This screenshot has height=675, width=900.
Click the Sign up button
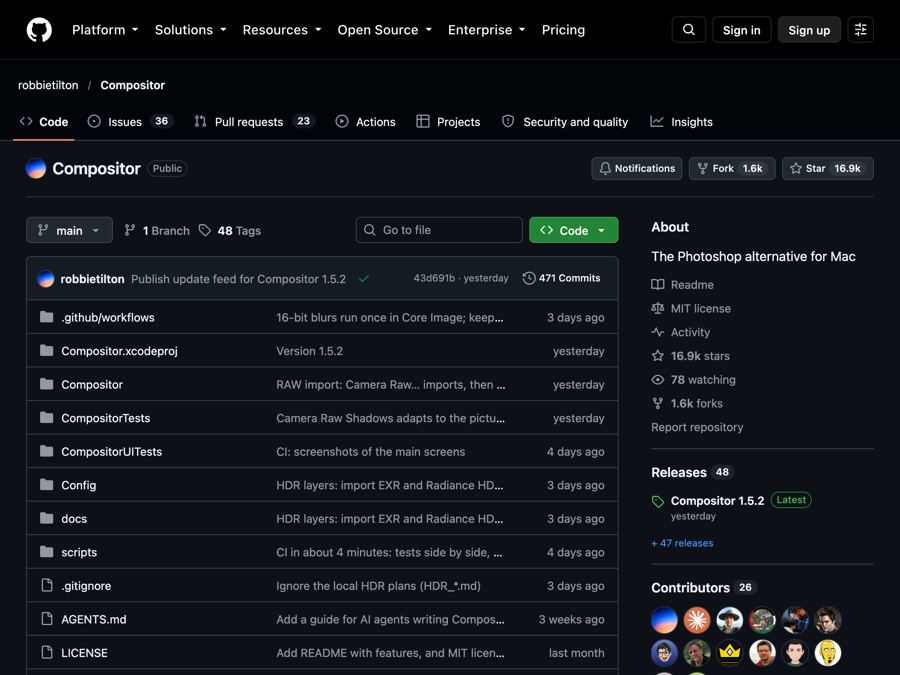809,30
